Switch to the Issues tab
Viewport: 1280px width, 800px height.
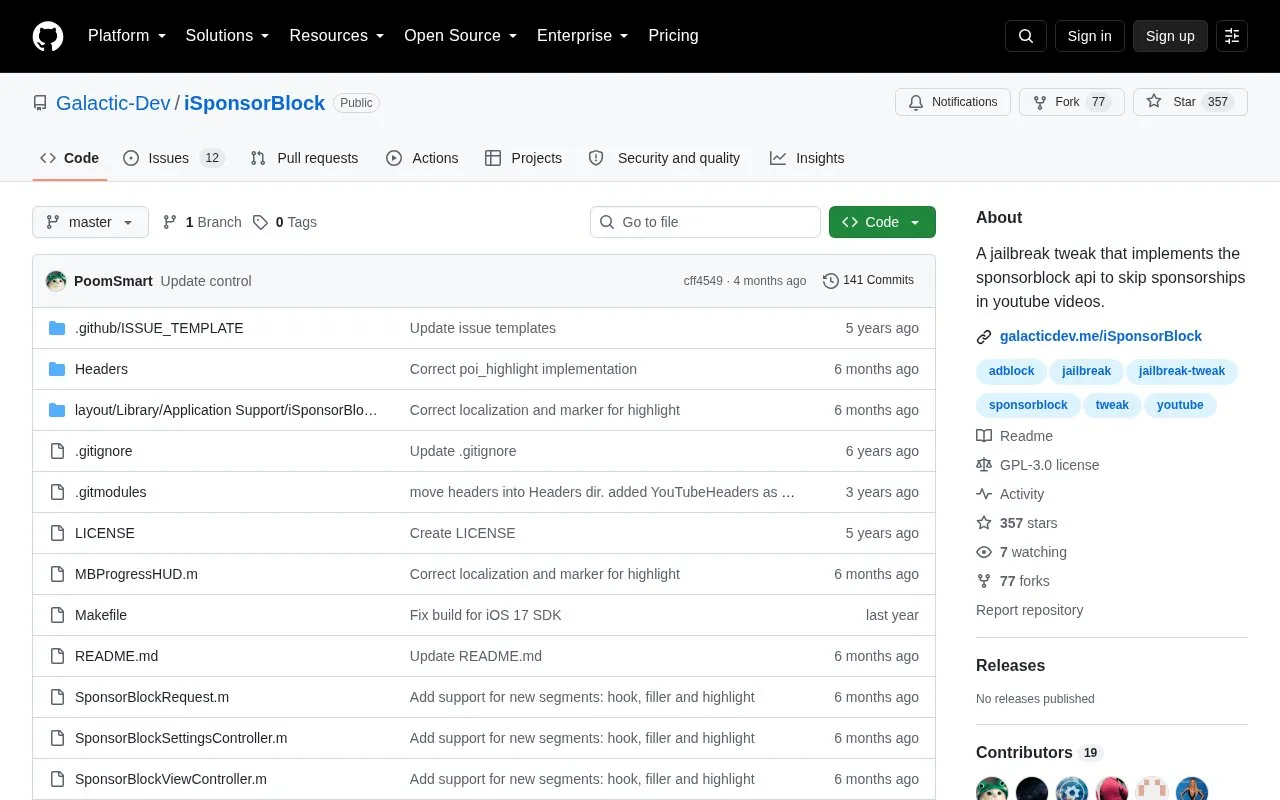[174, 158]
